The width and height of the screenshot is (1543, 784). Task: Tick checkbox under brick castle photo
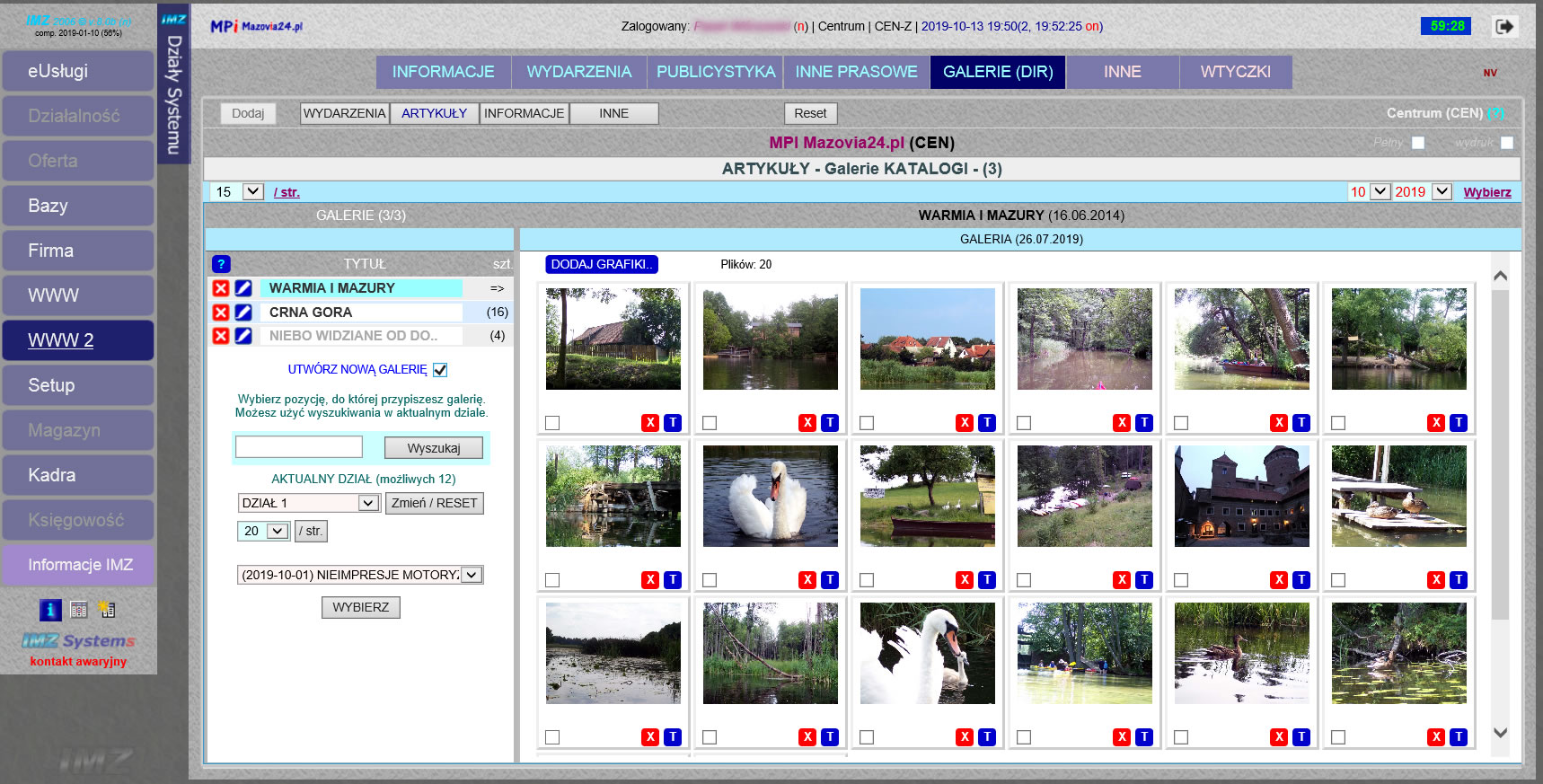[x=1181, y=580]
